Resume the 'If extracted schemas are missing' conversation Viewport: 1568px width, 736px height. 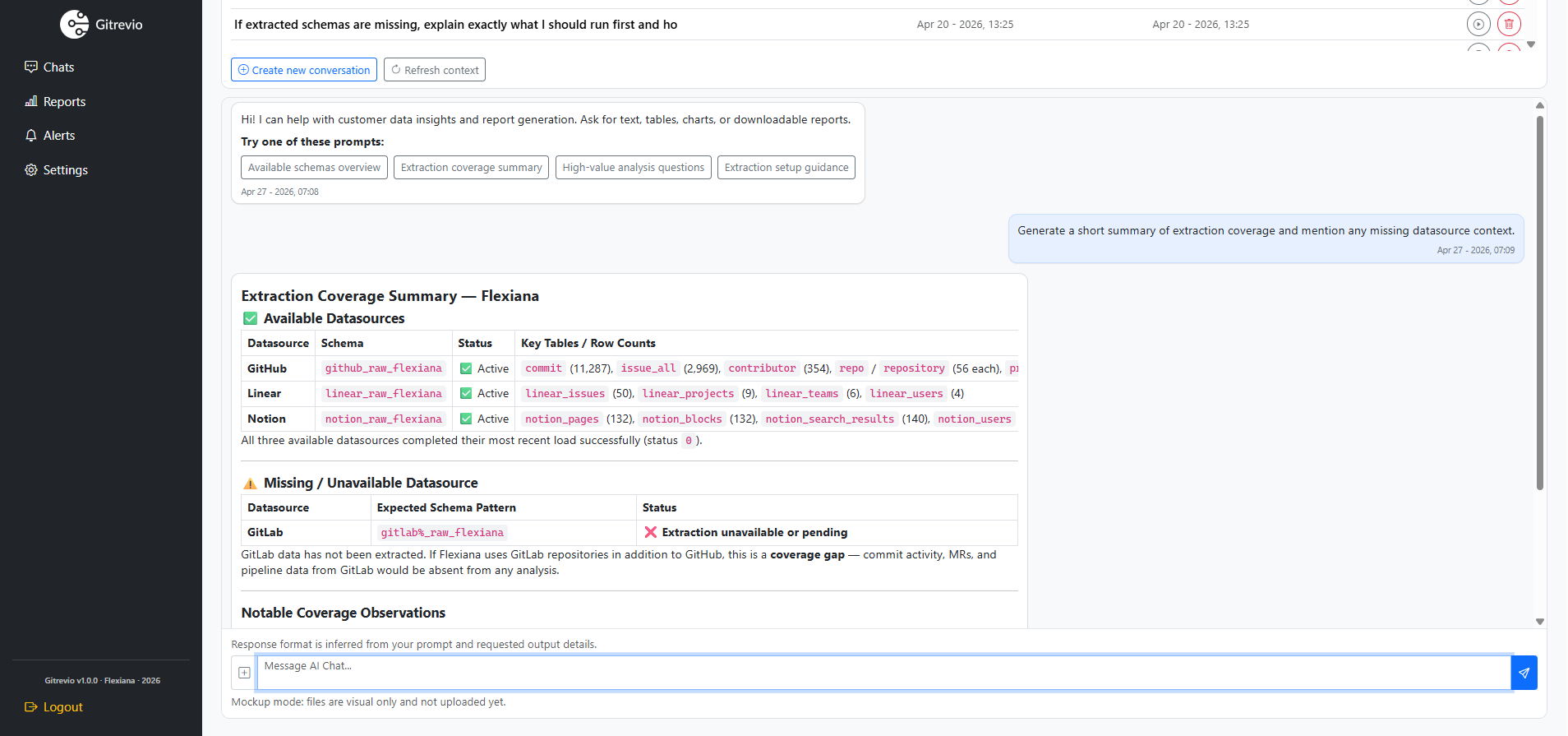pos(1478,25)
